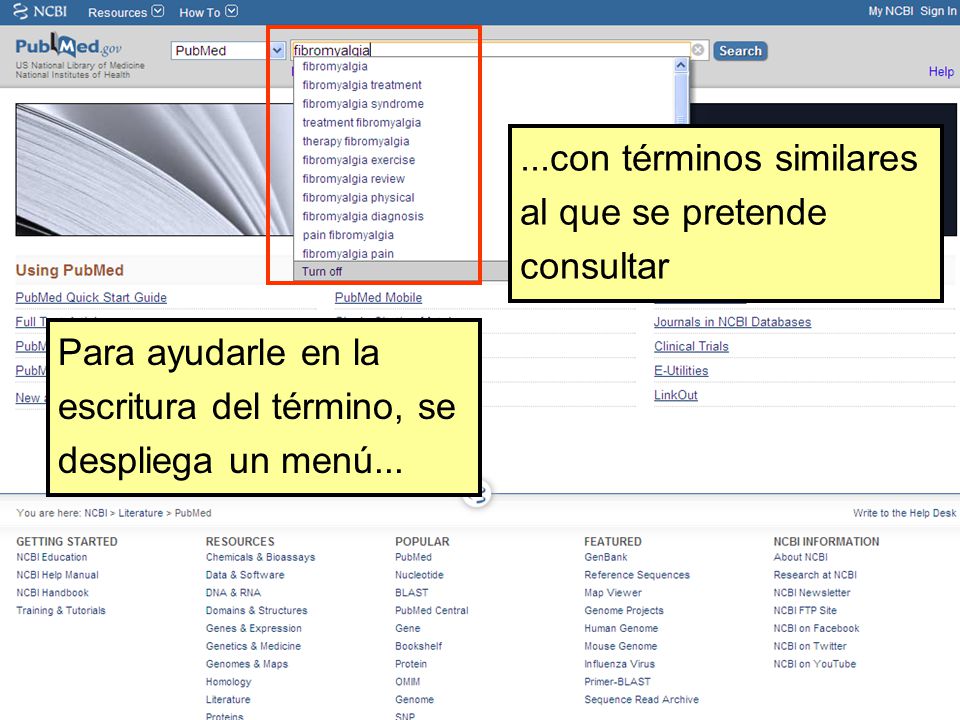Open the Clinical Trials link
This screenshot has width=960, height=720.
691,347
